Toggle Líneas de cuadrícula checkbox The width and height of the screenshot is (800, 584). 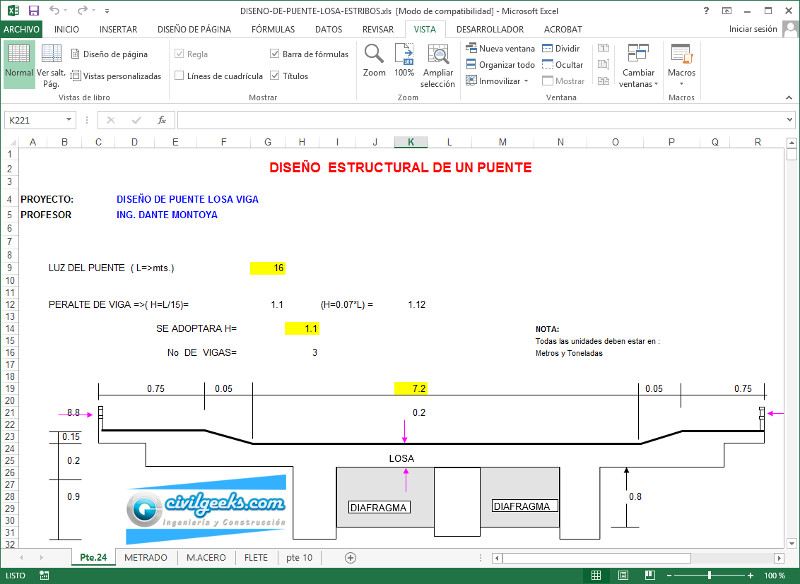point(179,76)
